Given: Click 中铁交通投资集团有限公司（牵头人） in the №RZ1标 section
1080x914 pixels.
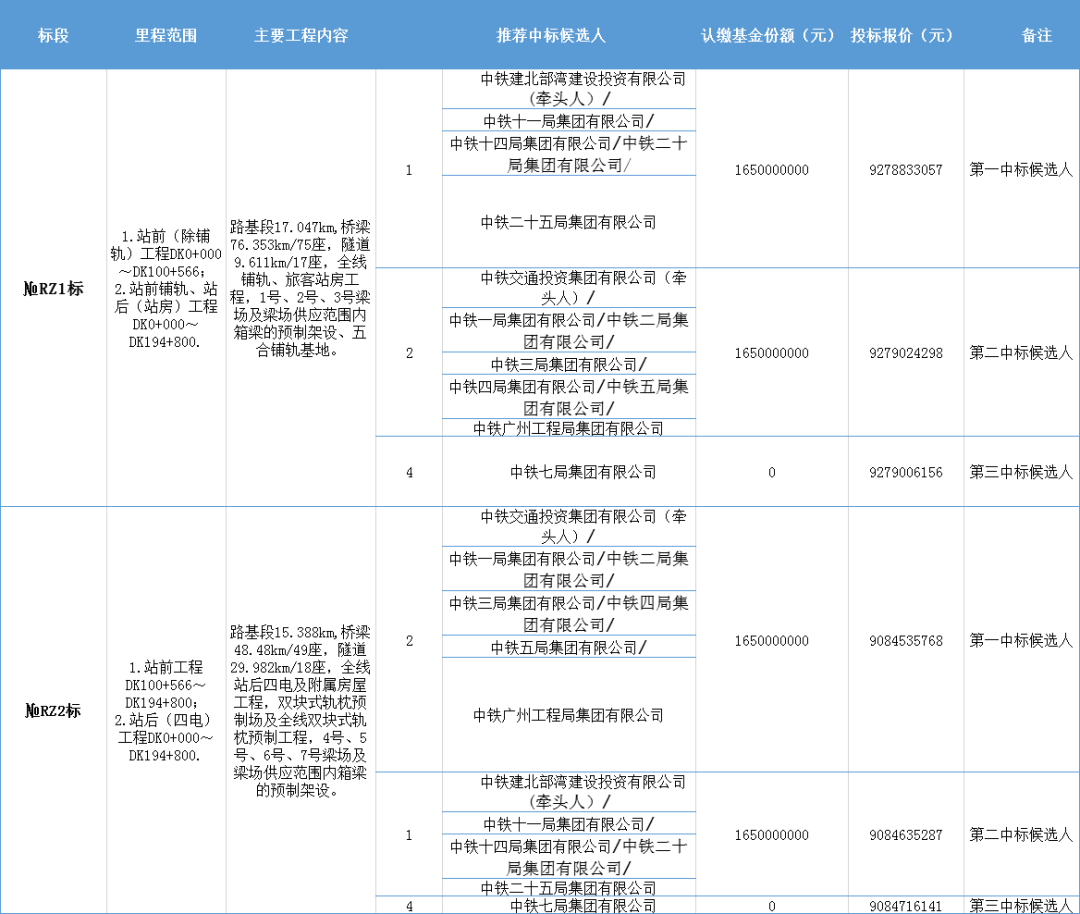Looking at the screenshot, I should [x=569, y=288].
